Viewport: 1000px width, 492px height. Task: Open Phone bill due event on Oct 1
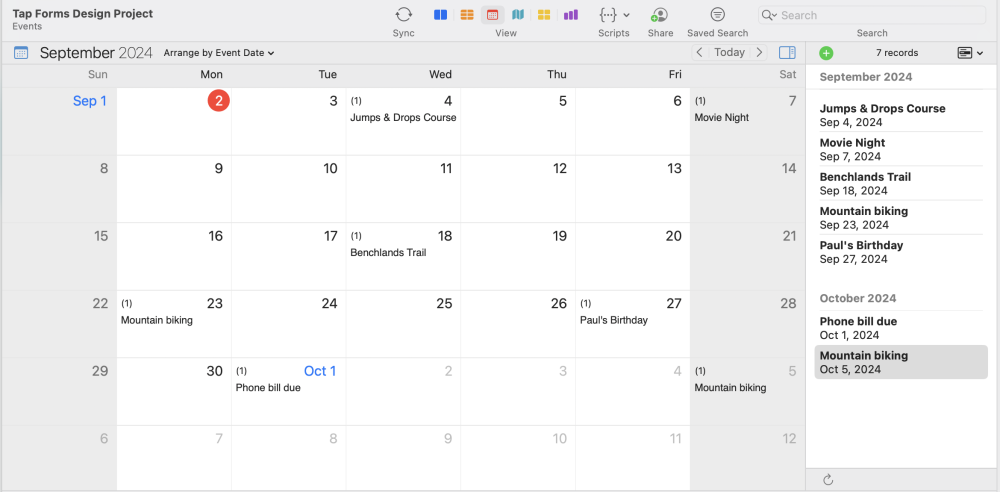pyautogui.click(x=268, y=387)
